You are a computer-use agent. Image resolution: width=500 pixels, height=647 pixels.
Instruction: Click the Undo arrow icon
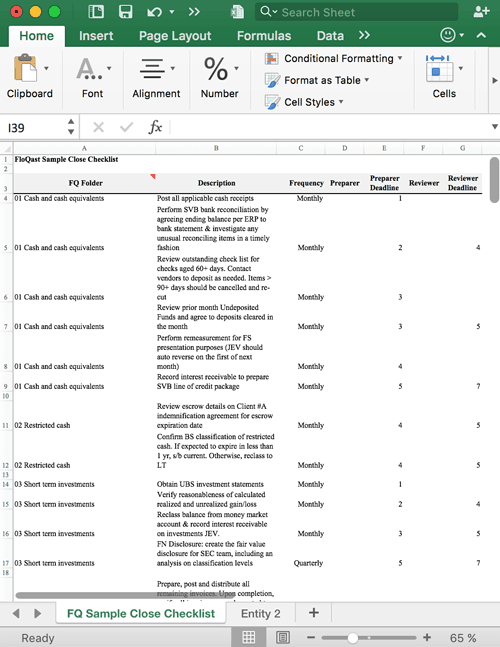[154, 12]
